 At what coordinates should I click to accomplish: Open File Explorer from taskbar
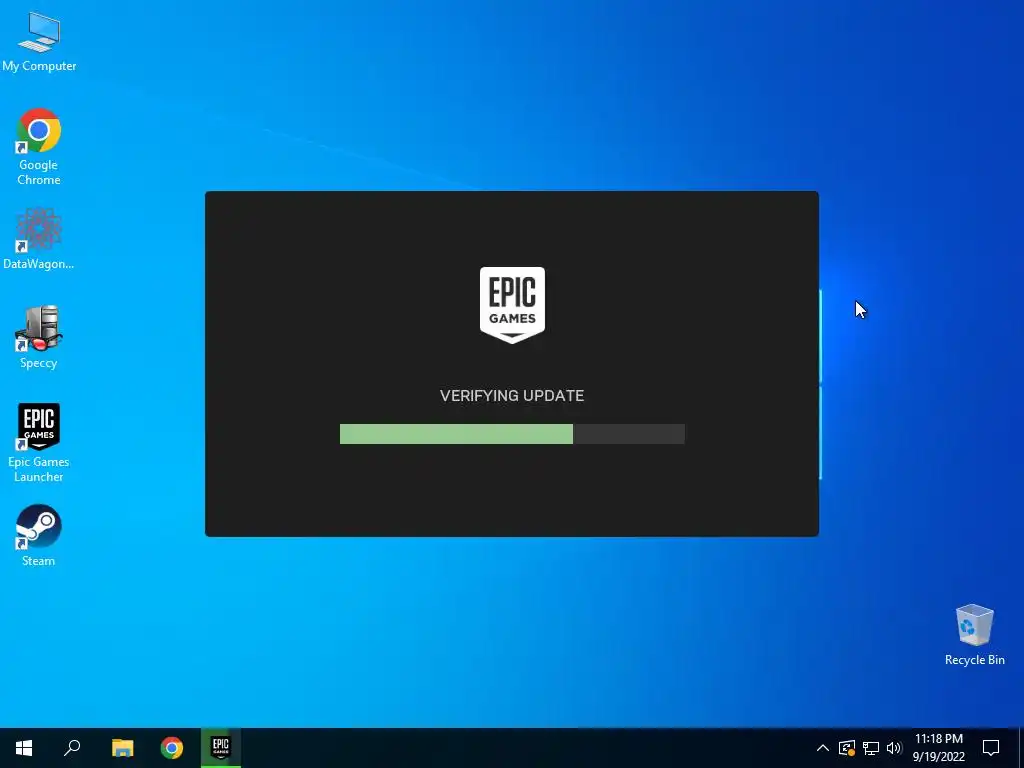click(122, 748)
